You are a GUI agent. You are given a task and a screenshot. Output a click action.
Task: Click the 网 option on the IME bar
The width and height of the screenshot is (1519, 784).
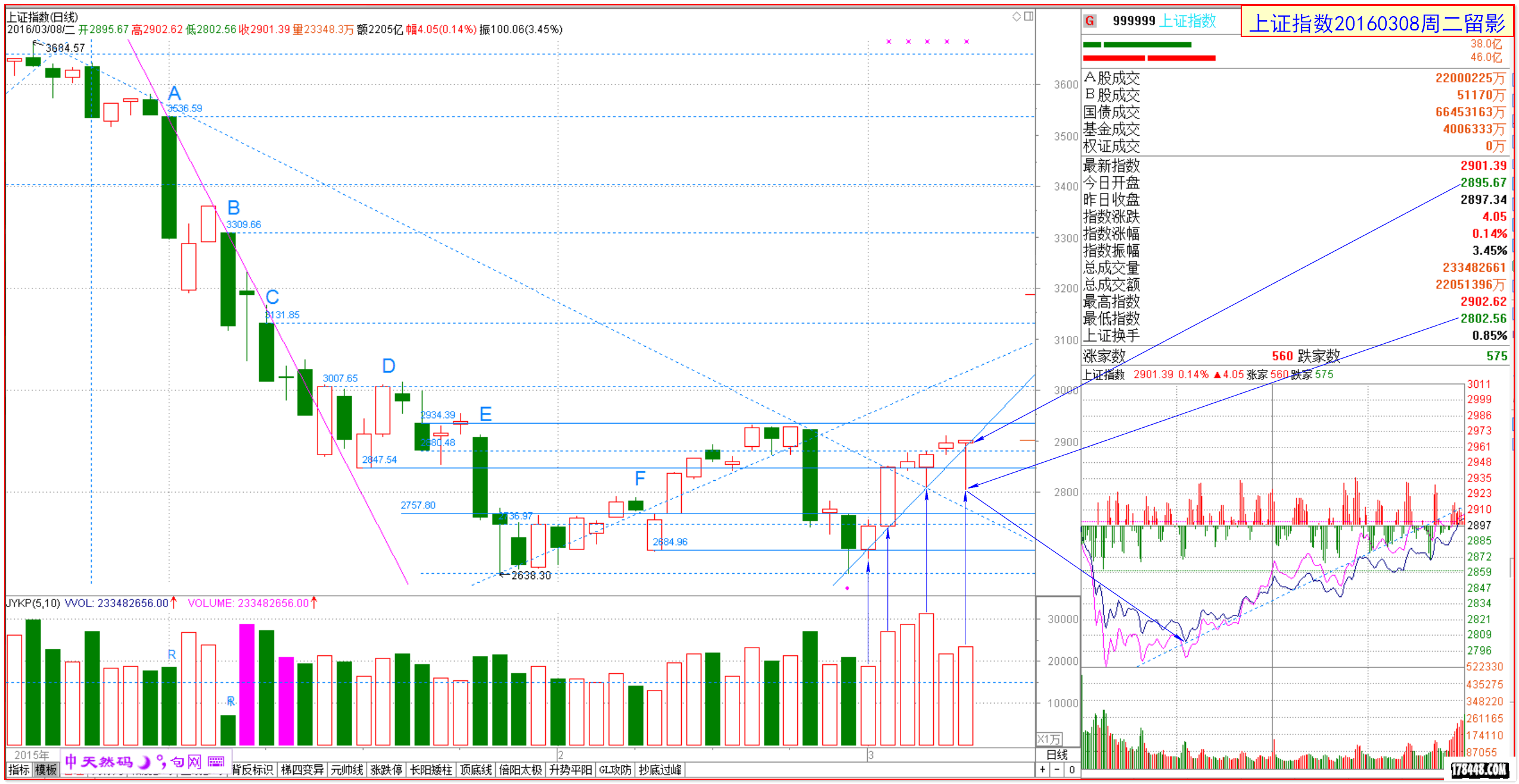click(195, 761)
